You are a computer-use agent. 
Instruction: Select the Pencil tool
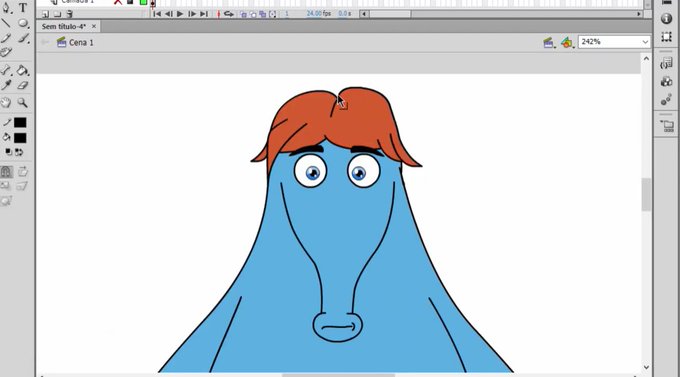(6, 38)
